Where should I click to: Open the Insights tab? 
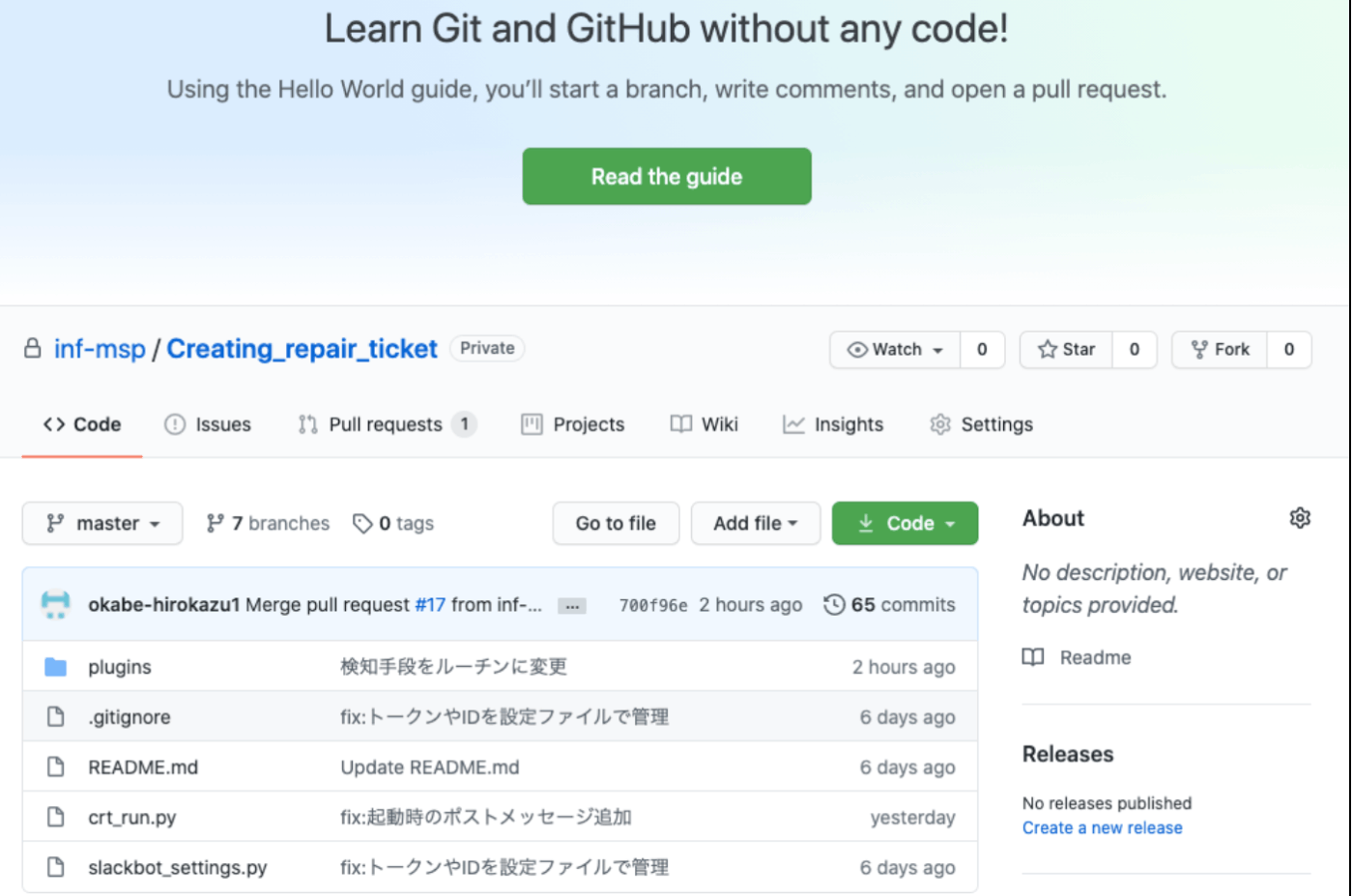pyautogui.click(x=833, y=424)
